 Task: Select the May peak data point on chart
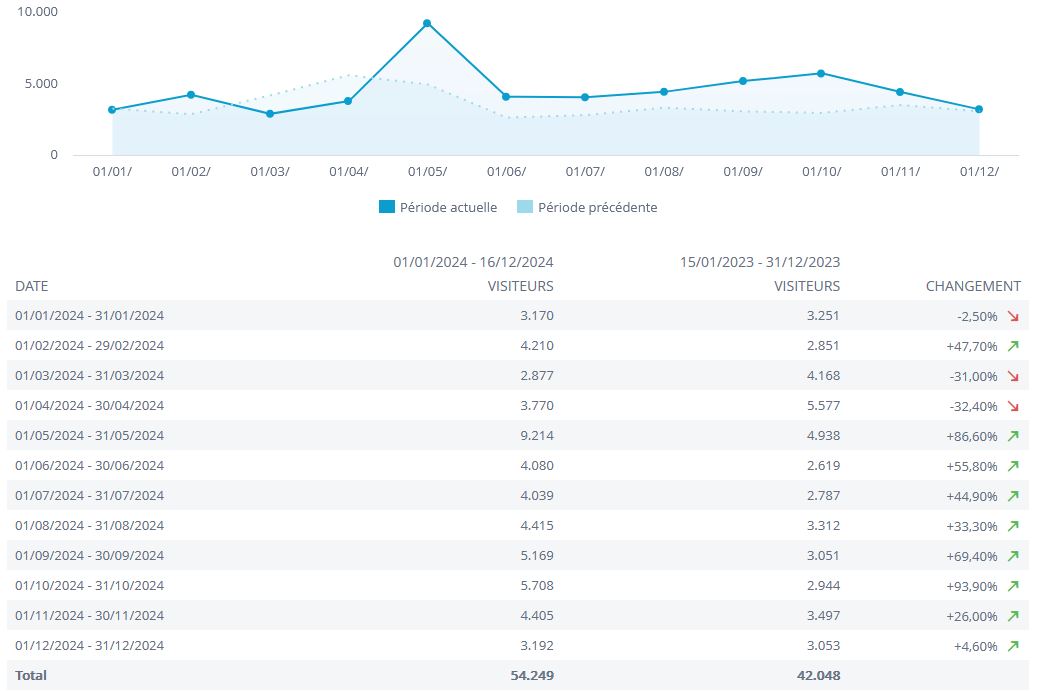[427, 23]
